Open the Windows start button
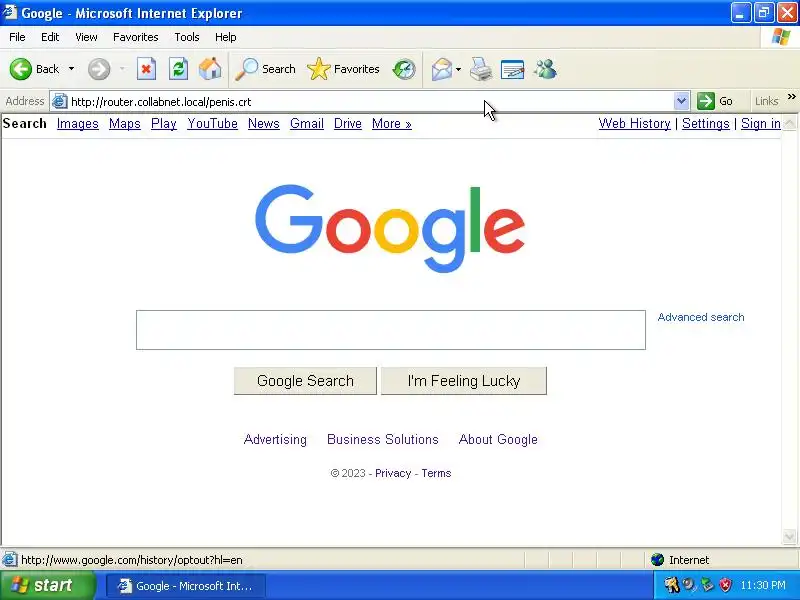800x600 pixels. pos(47,585)
